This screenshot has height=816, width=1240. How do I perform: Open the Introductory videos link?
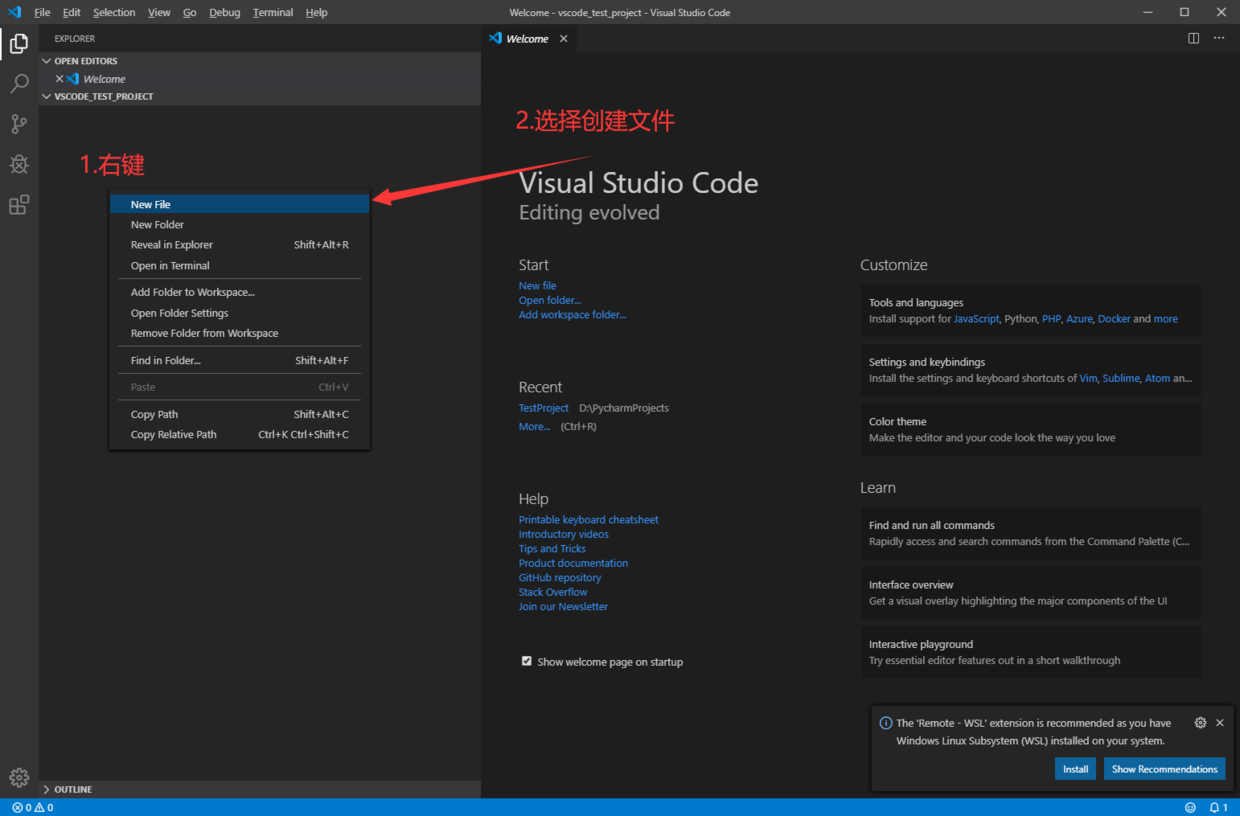point(564,534)
